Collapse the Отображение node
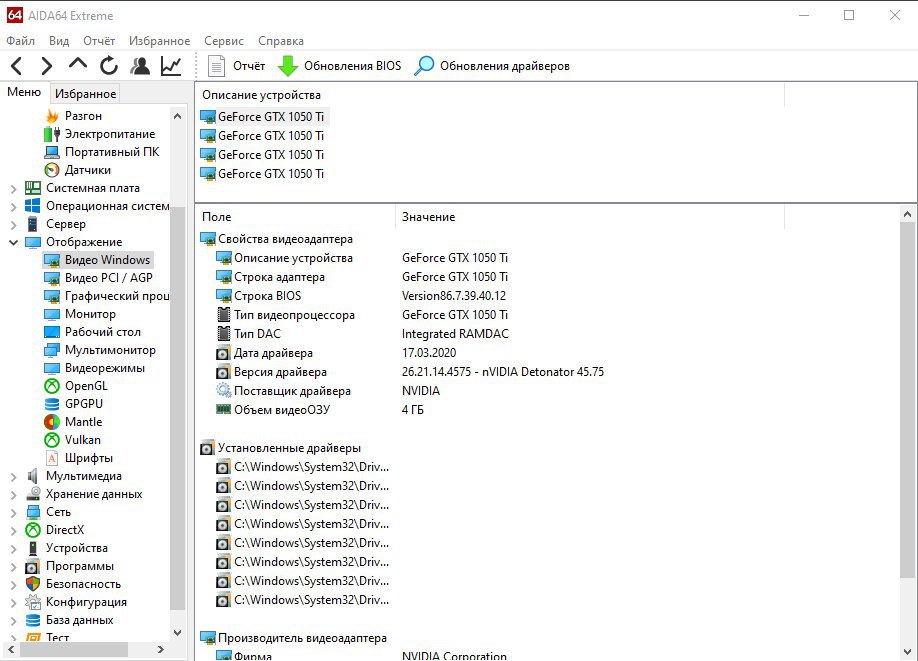This screenshot has height=661, width=918. (x=13, y=242)
